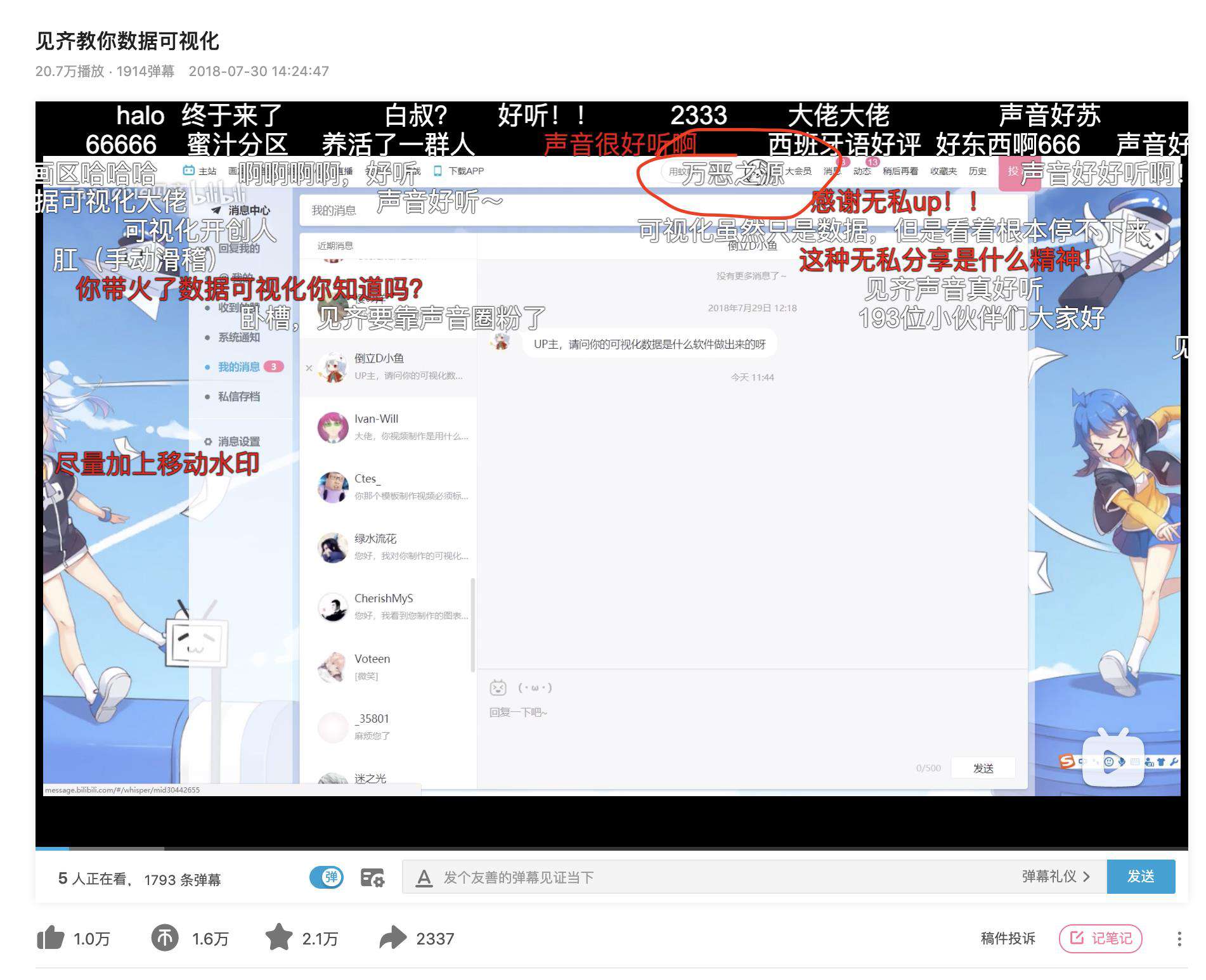Image resolution: width=1206 pixels, height=980 pixels.
Task: Click the 1.6万 coin count
Action: 210,939
